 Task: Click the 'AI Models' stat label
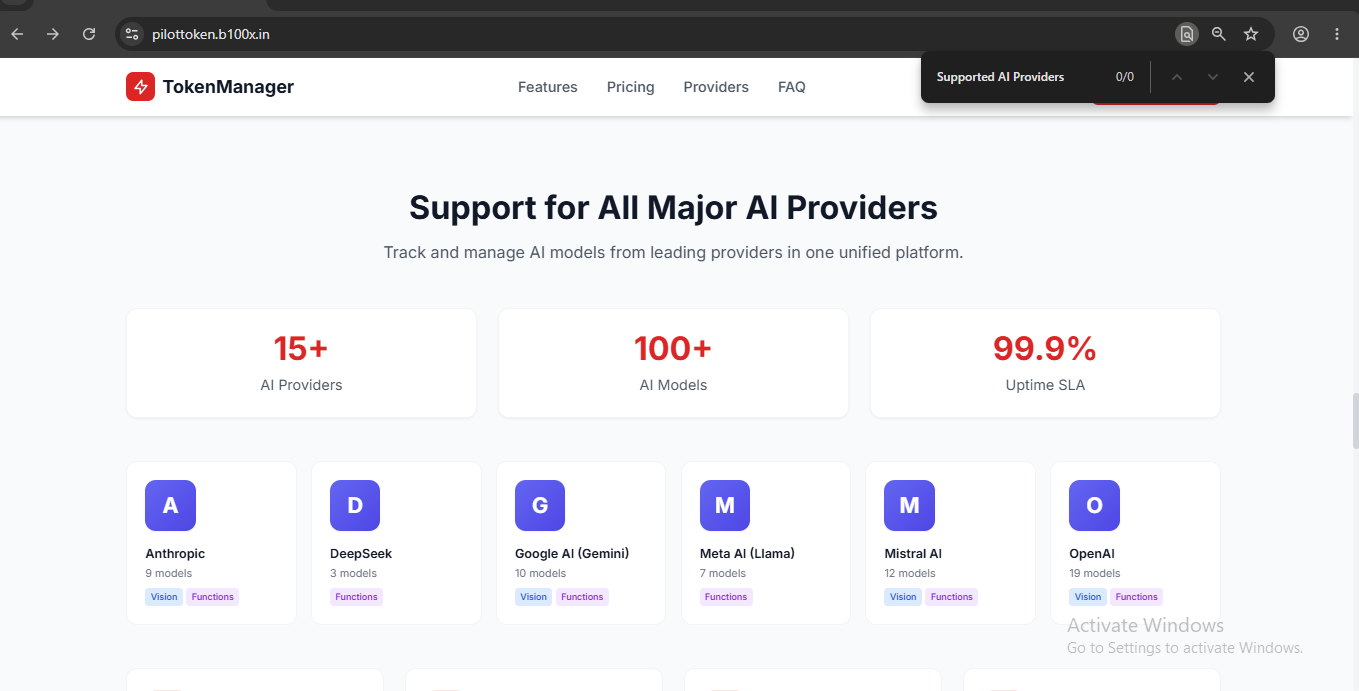(673, 385)
